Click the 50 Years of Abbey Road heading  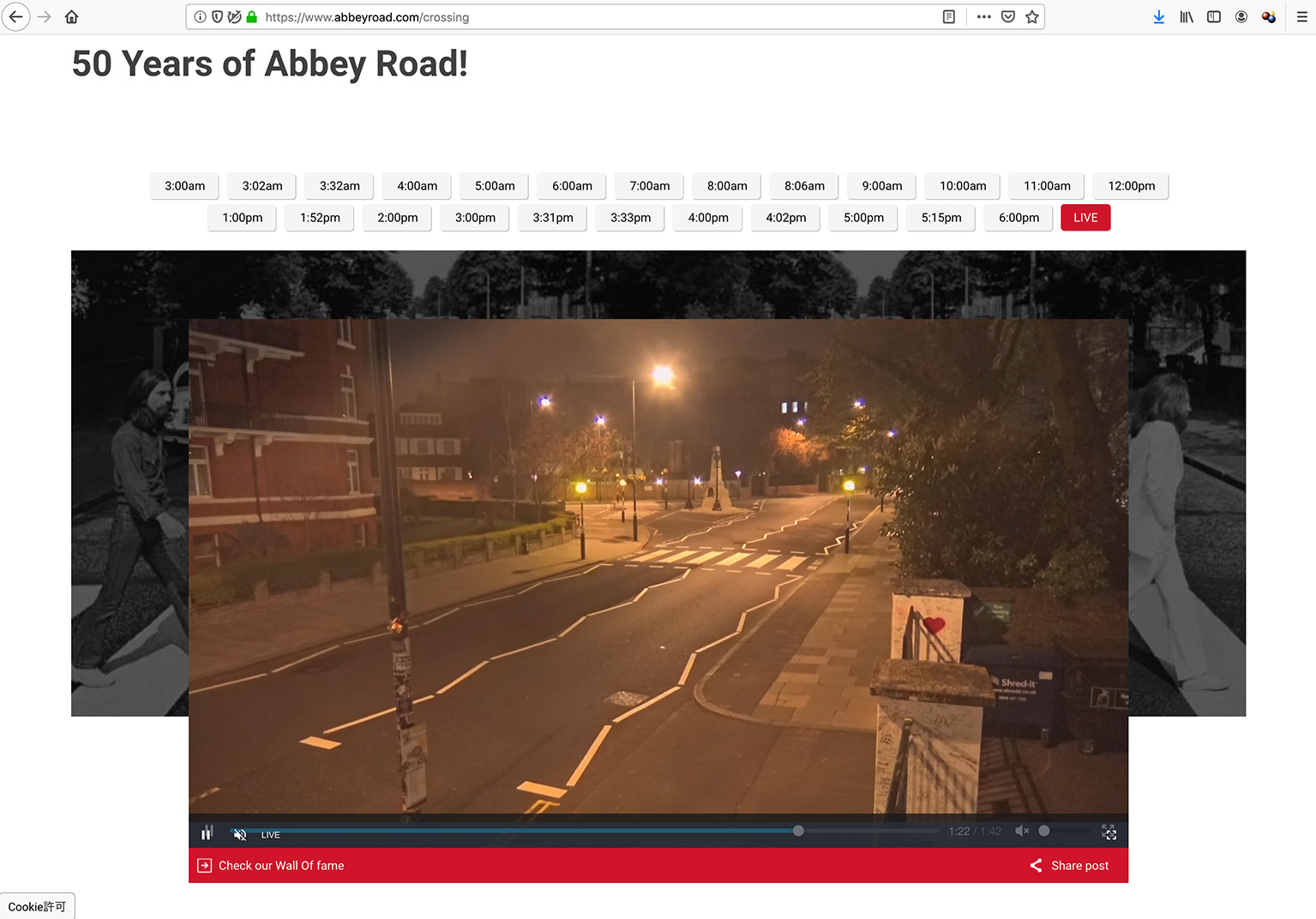(270, 63)
